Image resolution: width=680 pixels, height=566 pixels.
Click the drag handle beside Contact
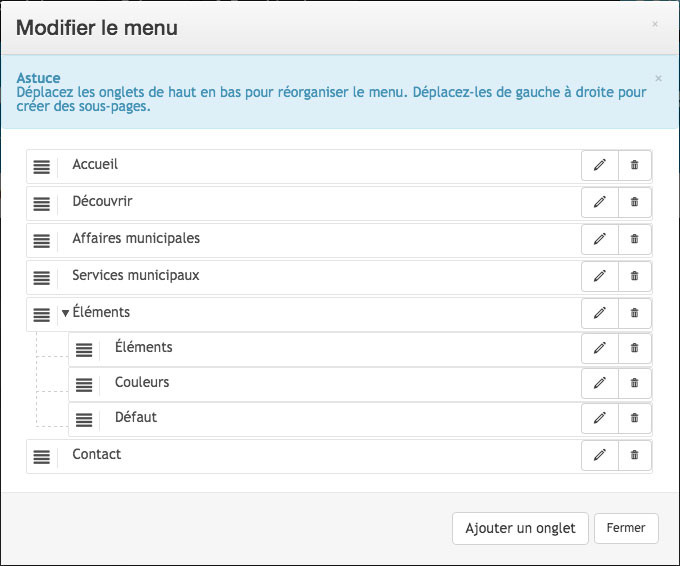[42, 456]
